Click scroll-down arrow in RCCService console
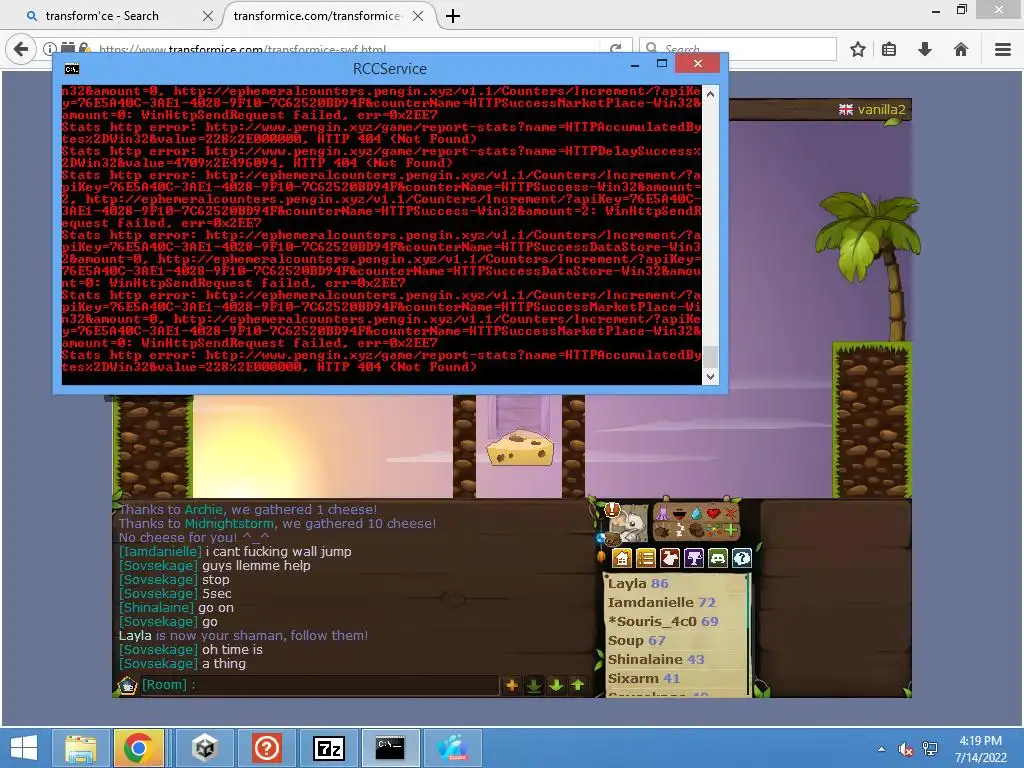The height and width of the screenshot is (768, 1024). [x=711, y=376]
